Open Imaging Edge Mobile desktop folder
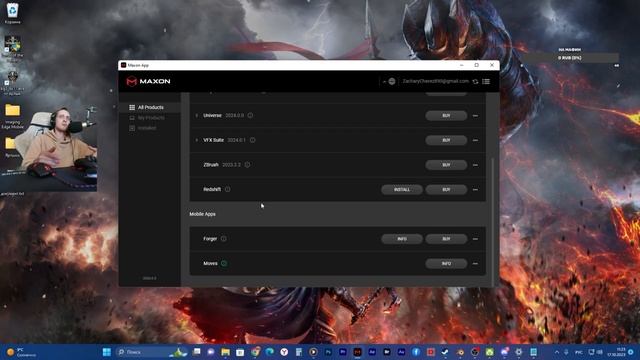The height and width of the screenshot is (360, 640). pyautogui.click(x=13, y=116)
